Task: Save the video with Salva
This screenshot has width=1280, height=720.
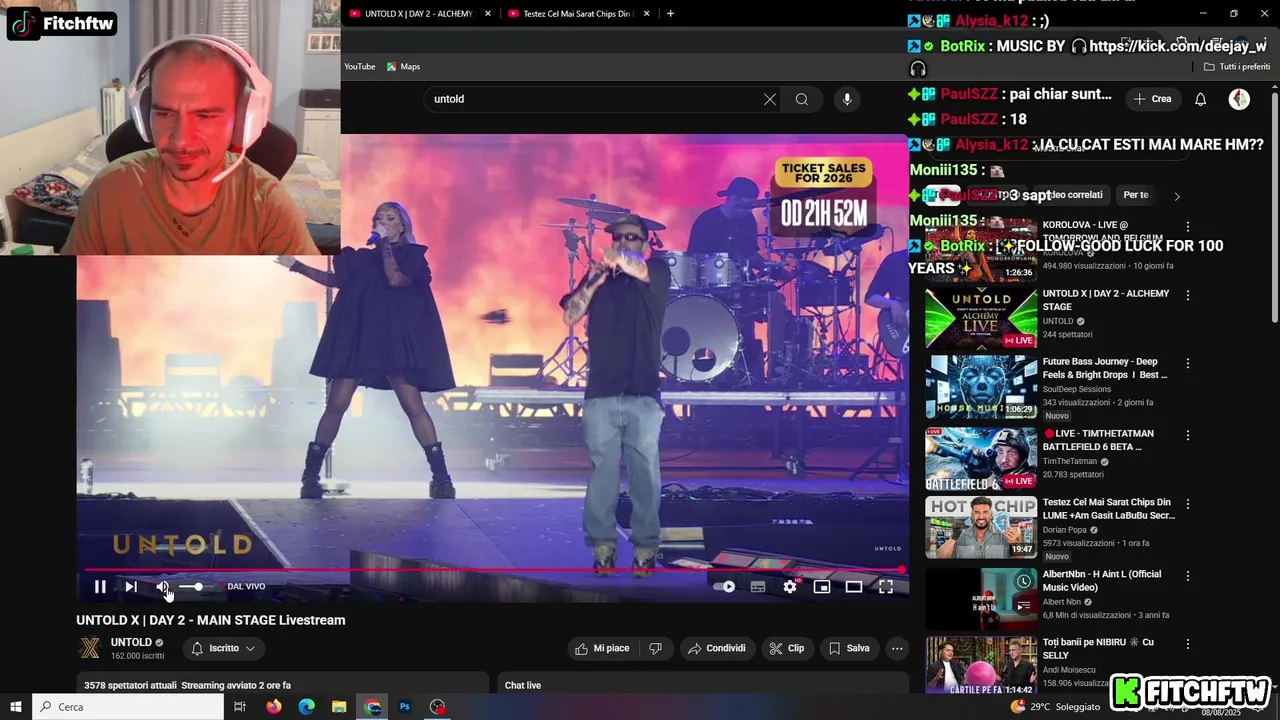Action: [849, 648]
